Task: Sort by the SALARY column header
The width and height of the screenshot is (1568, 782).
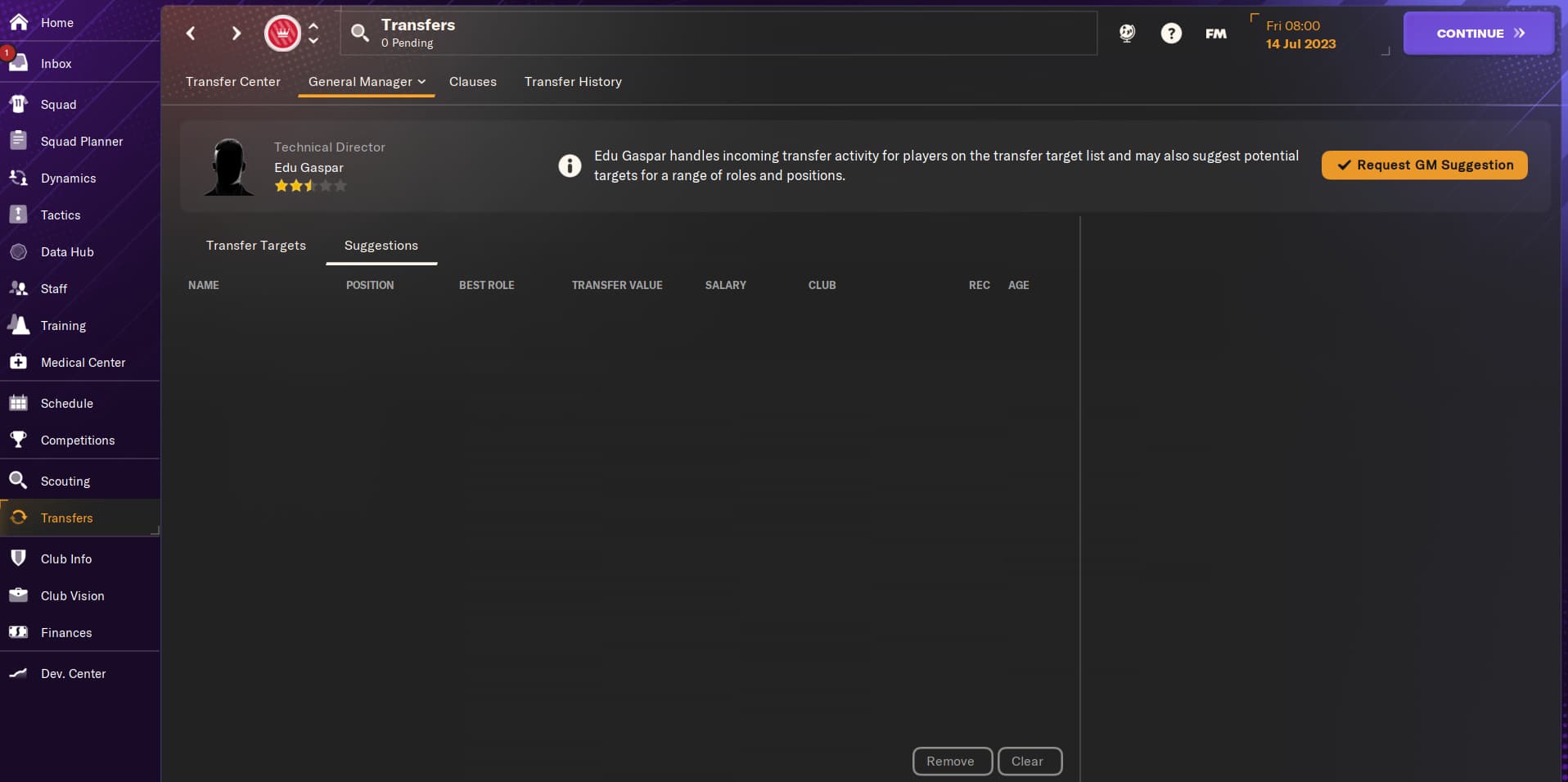Action: pos(726,285)
